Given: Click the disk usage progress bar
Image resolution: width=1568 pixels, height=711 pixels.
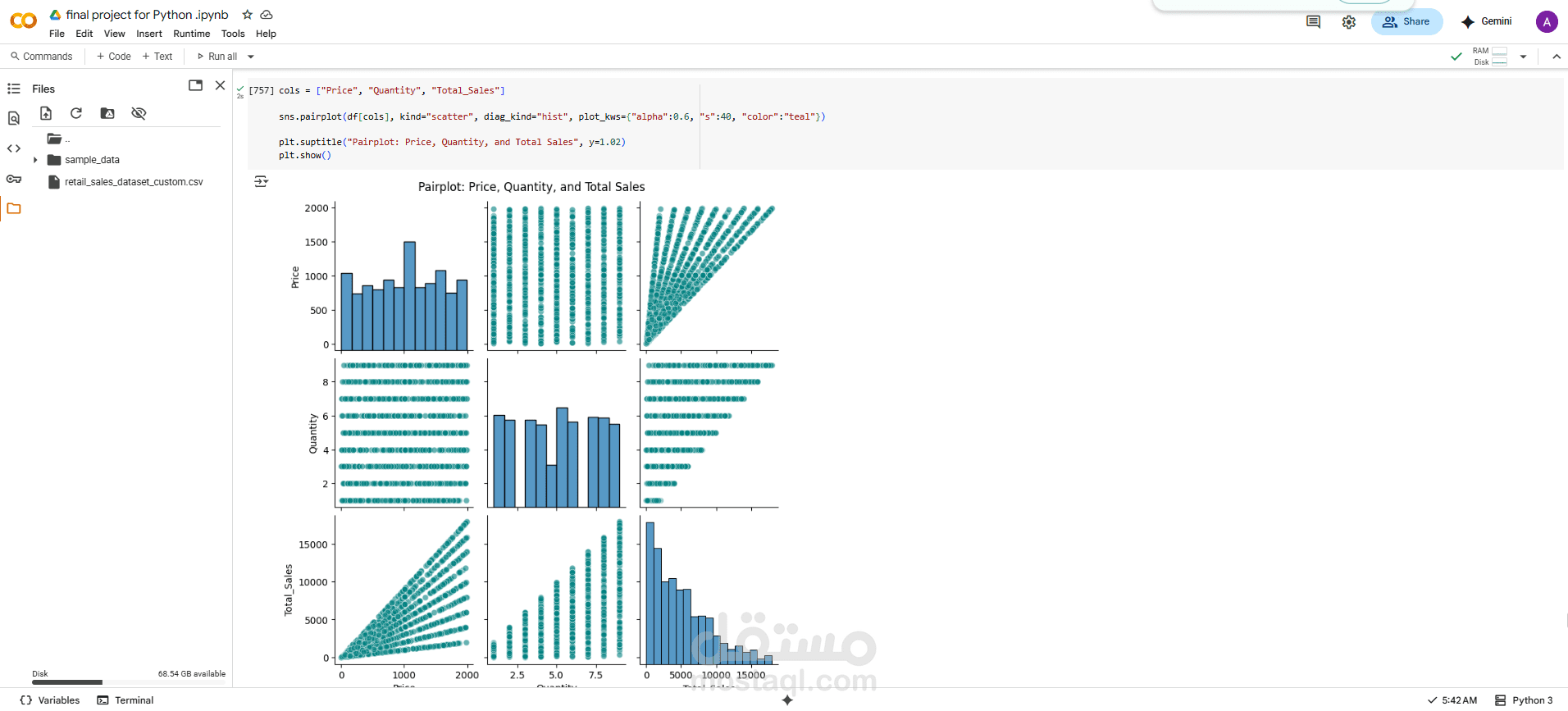Looking at the screenshot, I should [129, 682].
